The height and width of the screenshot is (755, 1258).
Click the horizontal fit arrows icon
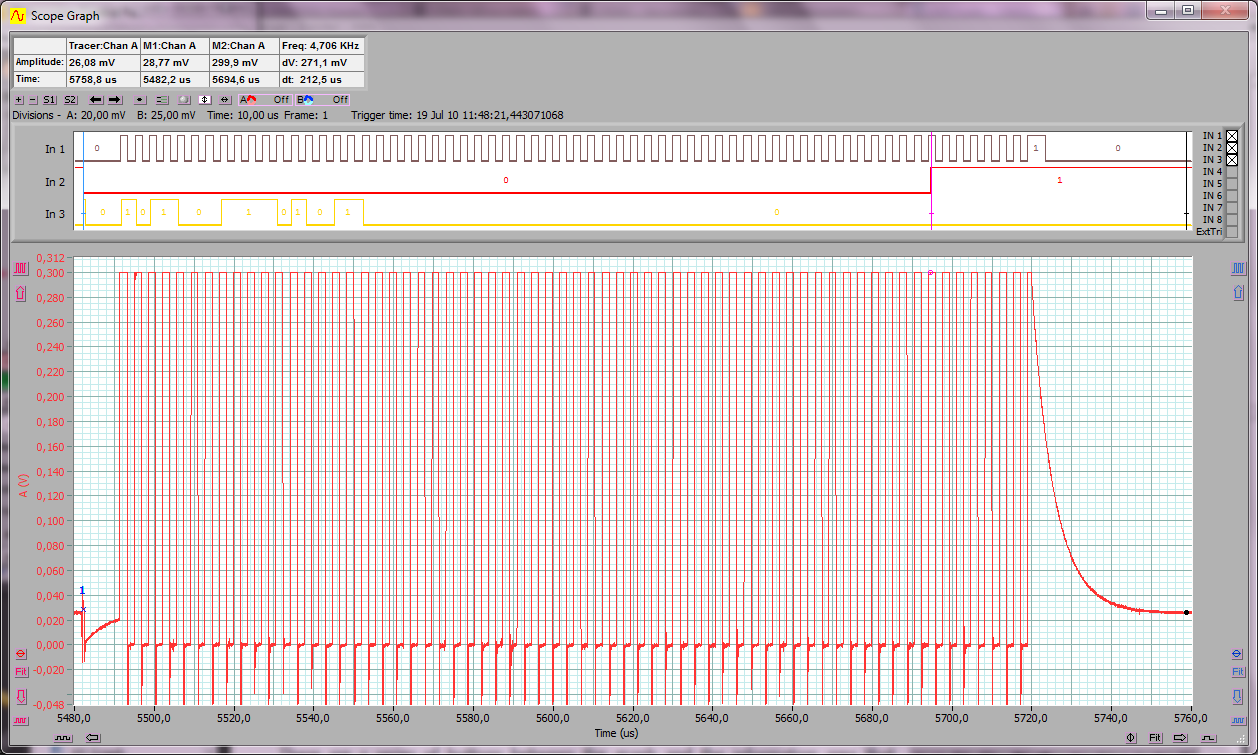(224, 100)
